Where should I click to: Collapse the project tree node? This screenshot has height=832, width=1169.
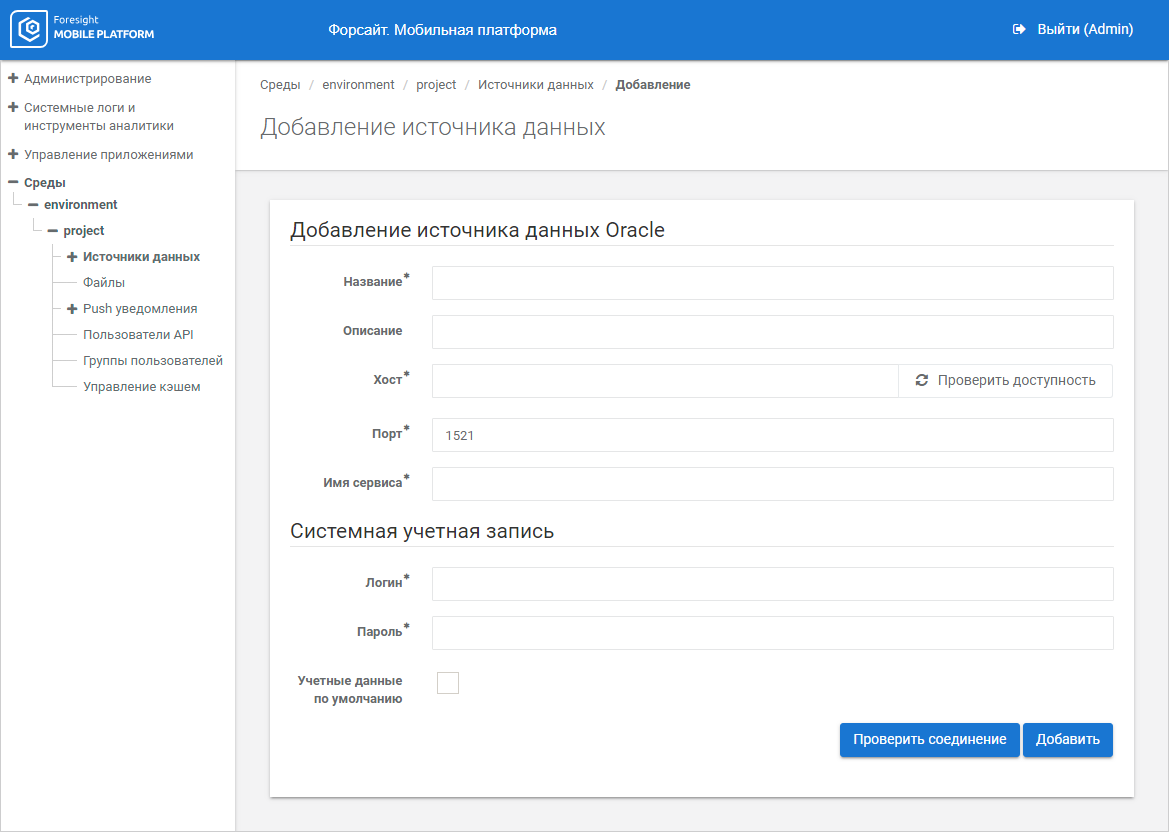coord(52,231)
